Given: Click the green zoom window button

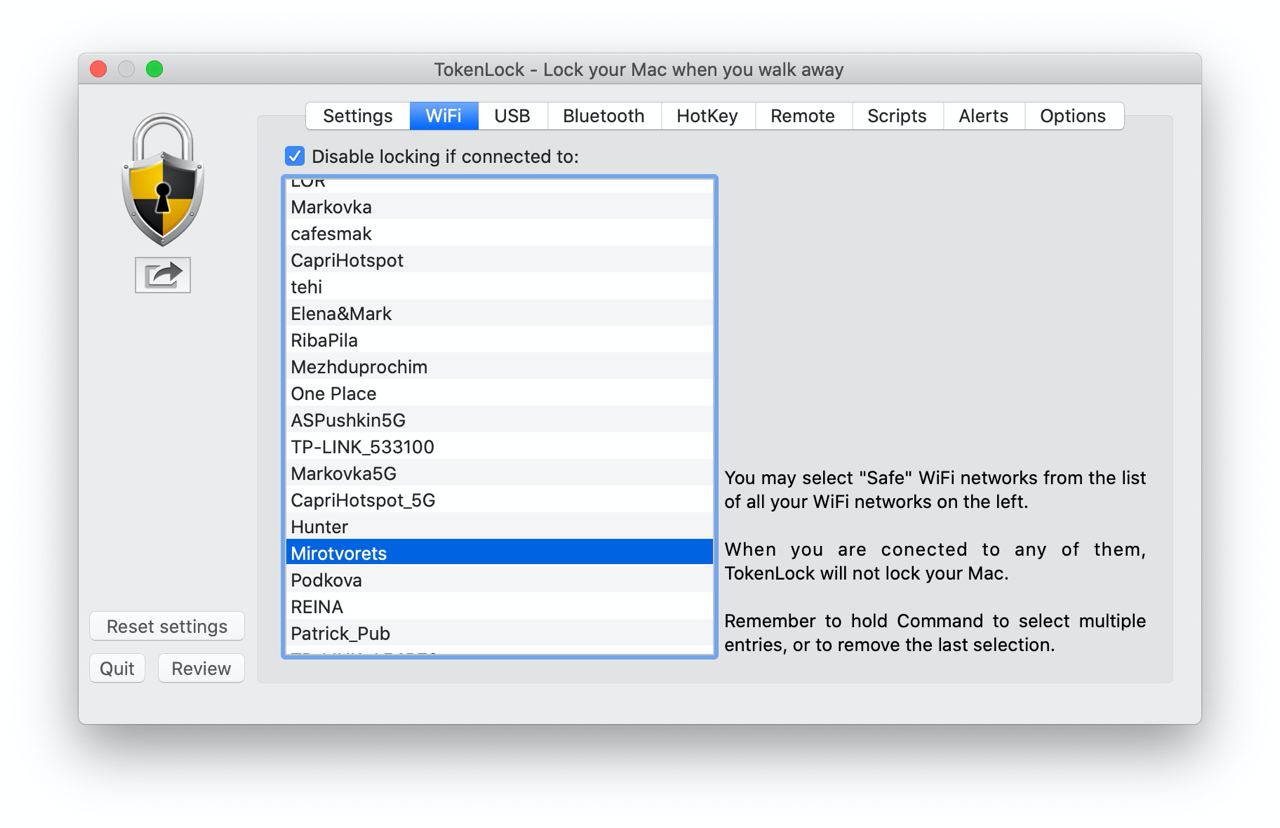Looking at the screenshot, I should pyautogui.click(x=154, y=69).
